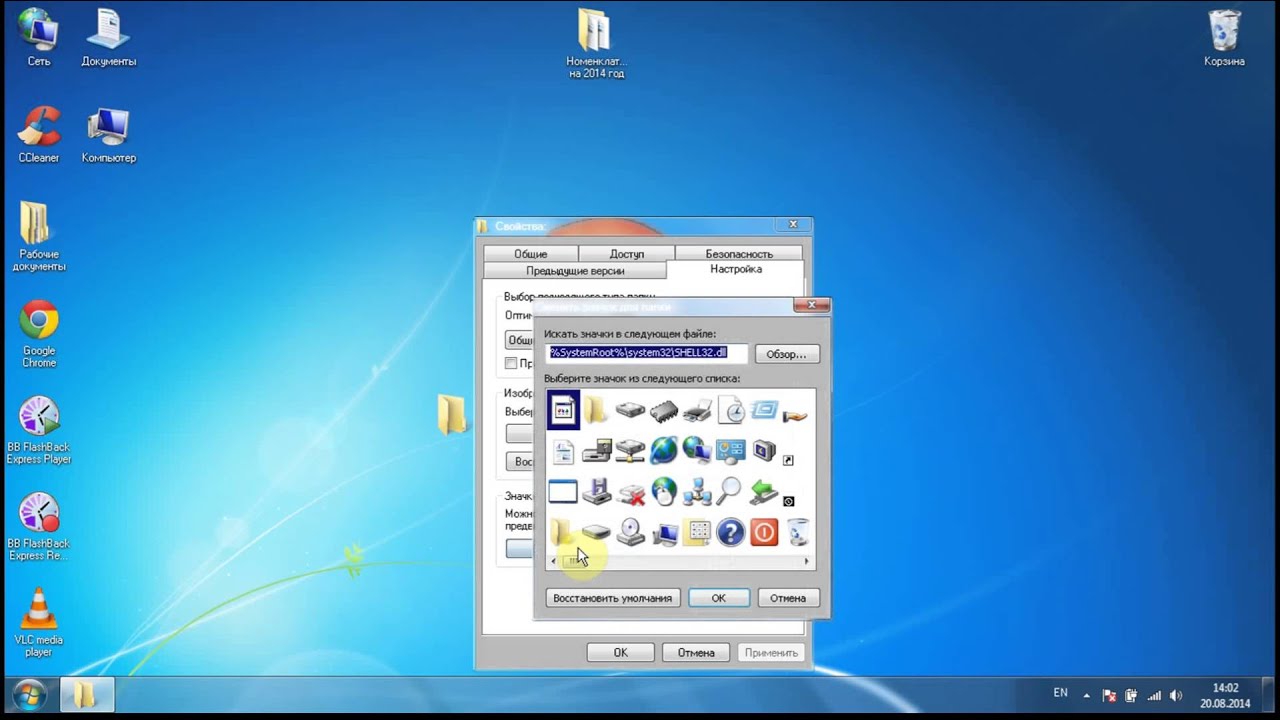The height and width of the screenshot is (720, 1280).
Task: Select the blank window frame icon
Action: click(563, 491)
